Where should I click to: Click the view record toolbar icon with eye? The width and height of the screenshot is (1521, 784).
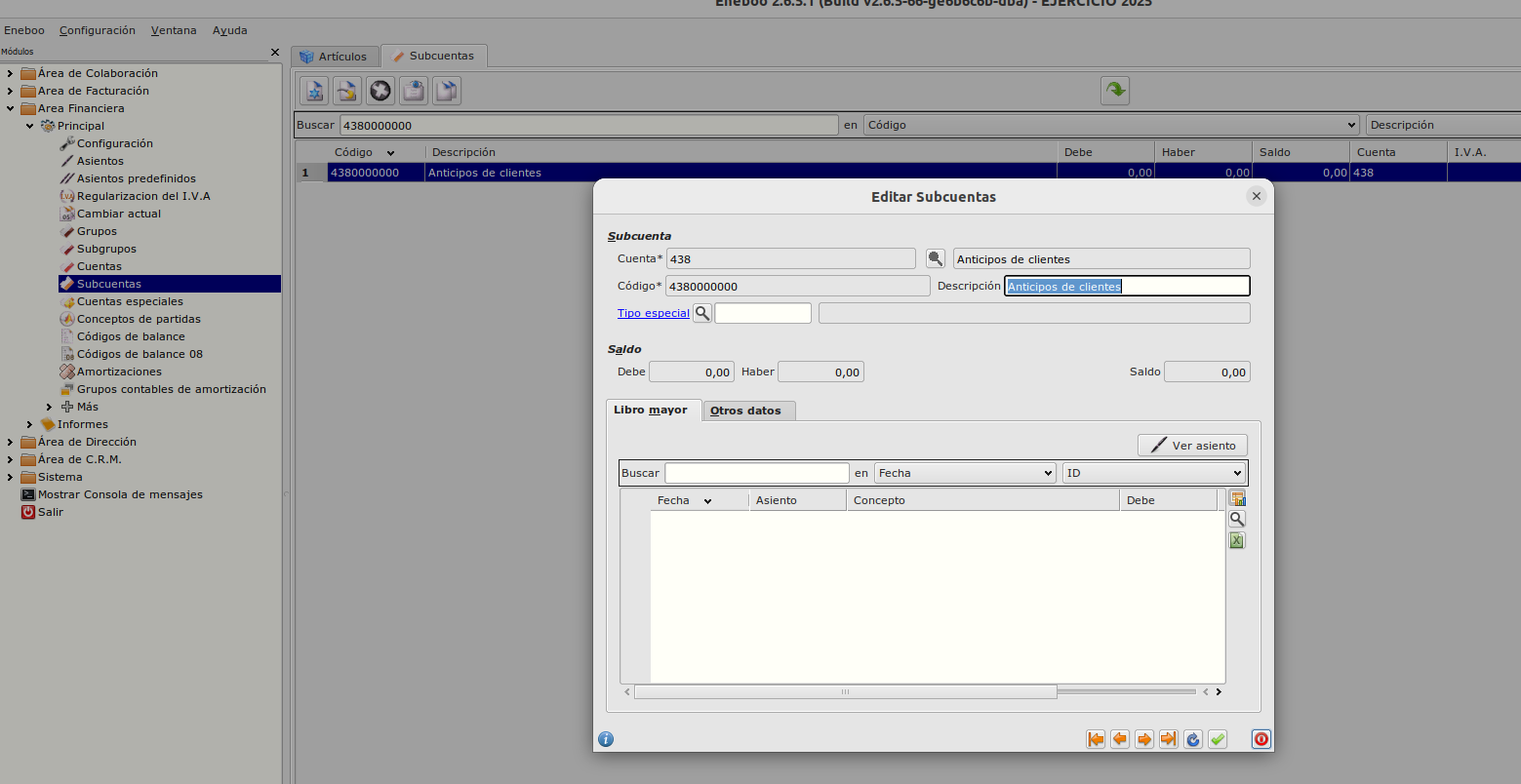tap(414, 91)
